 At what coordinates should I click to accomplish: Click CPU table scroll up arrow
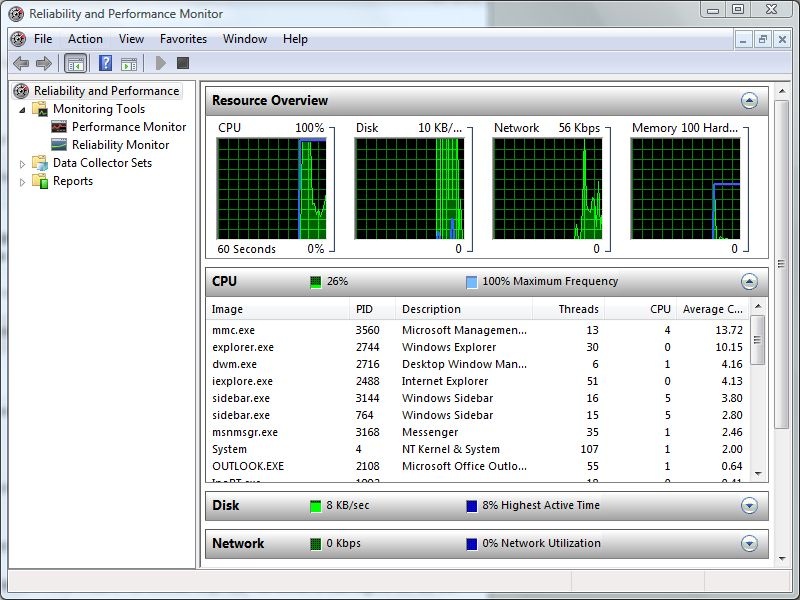click(x=758, y=306)
